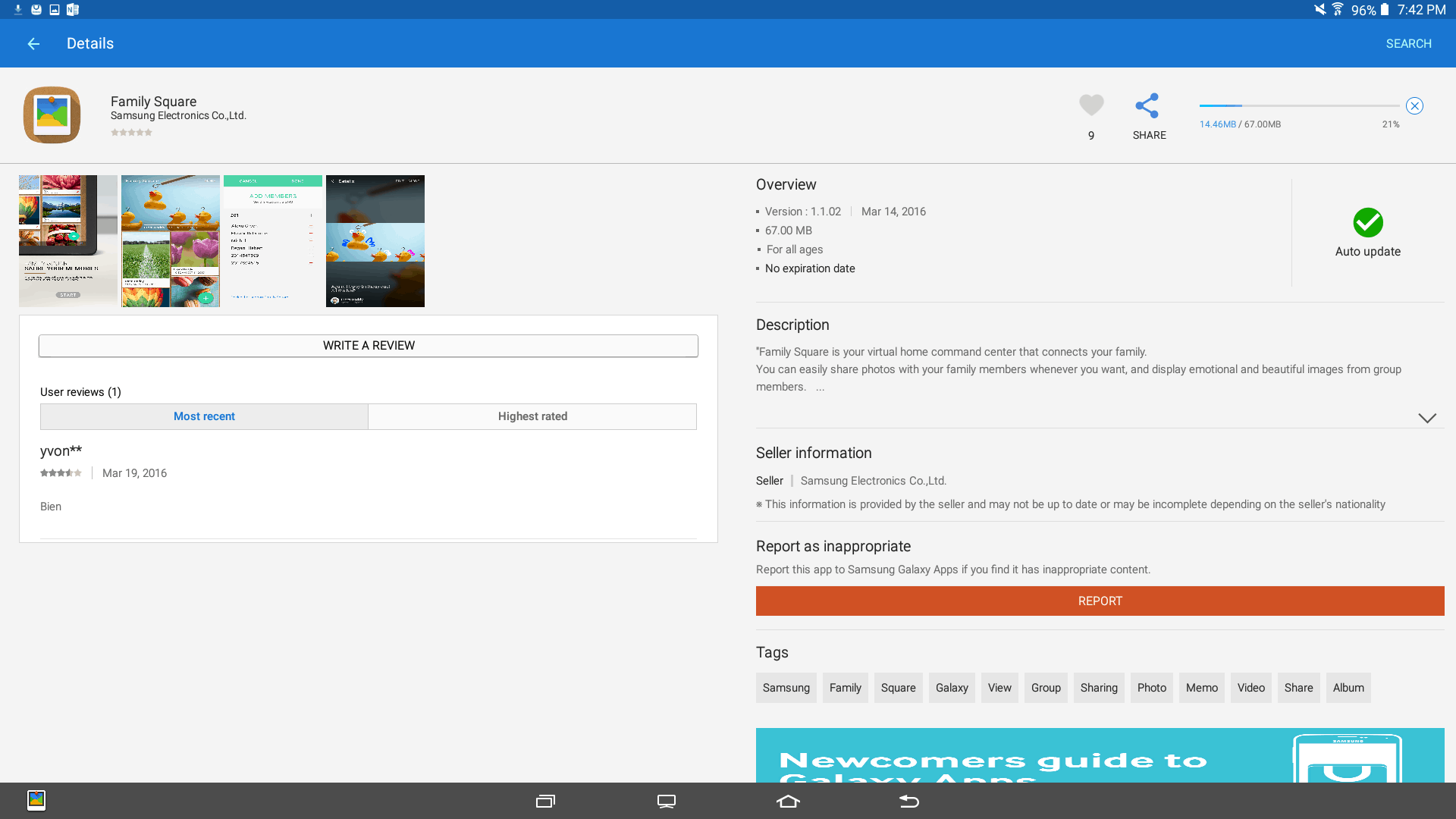Open the Newcomers guide to Galaxy Apps banner
1456x819 pixels.
[1100, 755]
